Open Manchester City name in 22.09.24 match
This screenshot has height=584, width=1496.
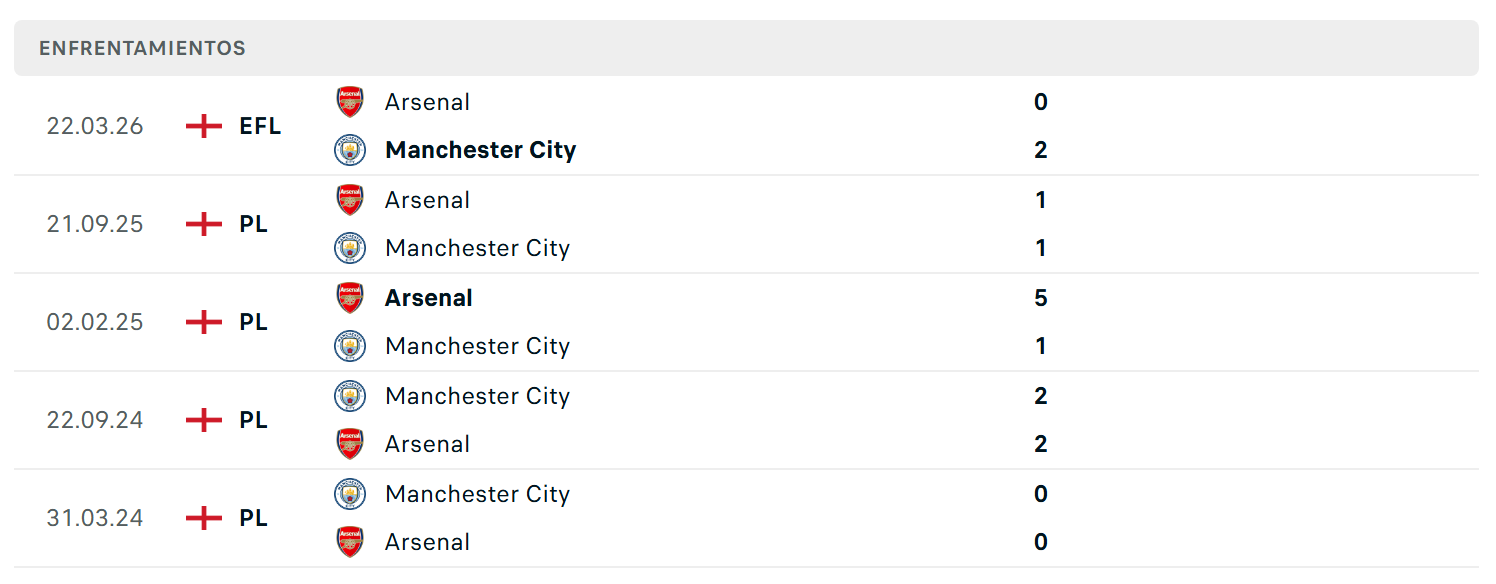point(478,396)
